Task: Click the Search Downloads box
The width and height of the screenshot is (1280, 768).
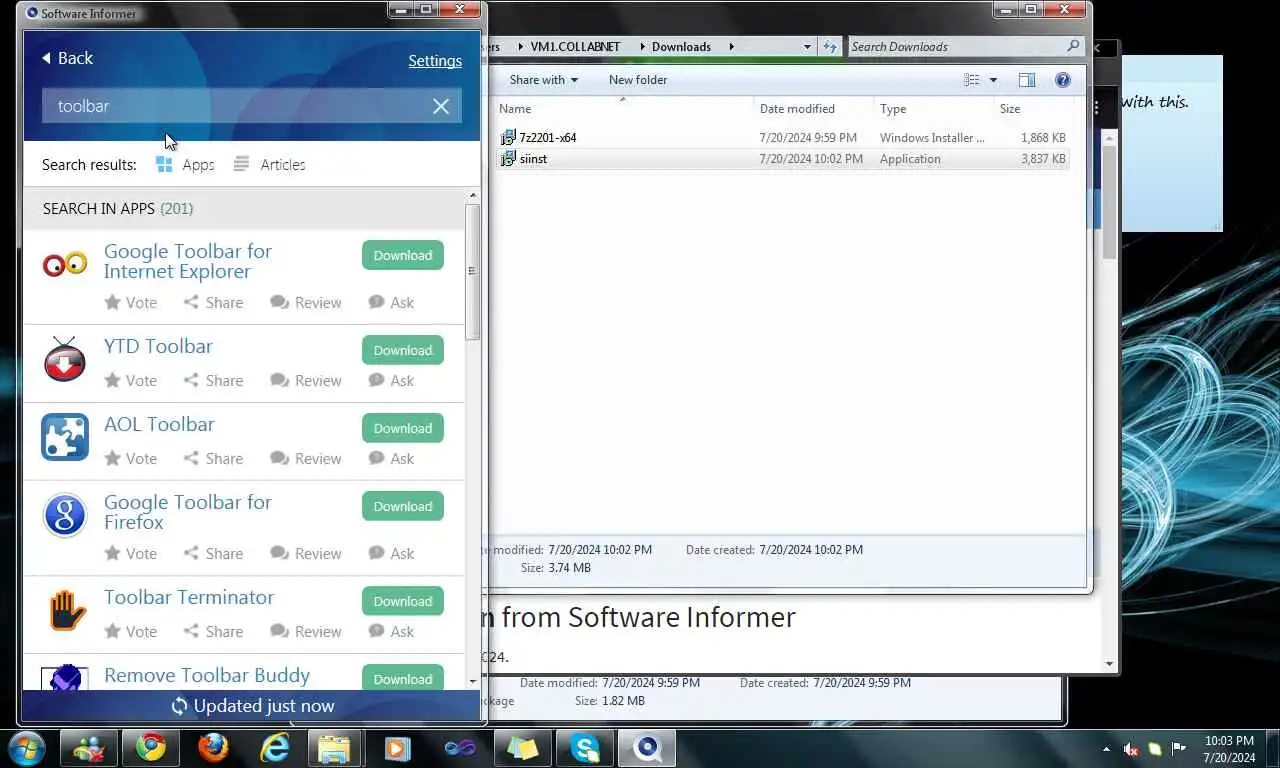Action: 965,46
